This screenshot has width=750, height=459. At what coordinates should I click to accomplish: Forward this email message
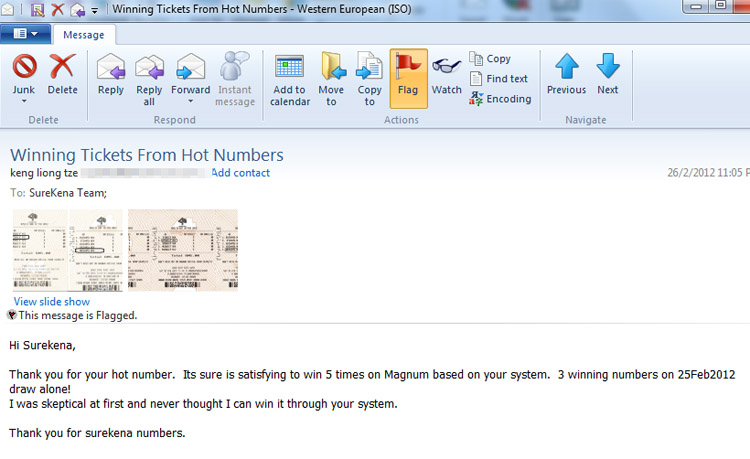(190, 69)
